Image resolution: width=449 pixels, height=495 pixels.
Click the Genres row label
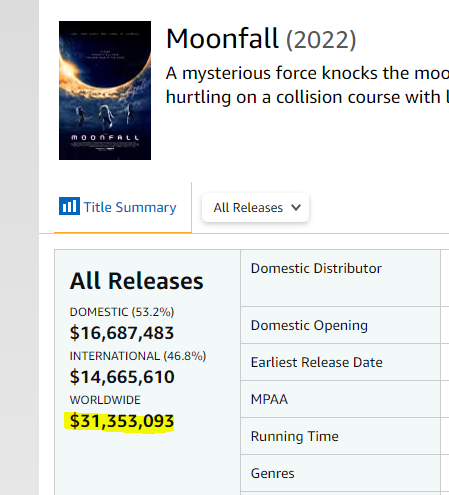point(272,473)
